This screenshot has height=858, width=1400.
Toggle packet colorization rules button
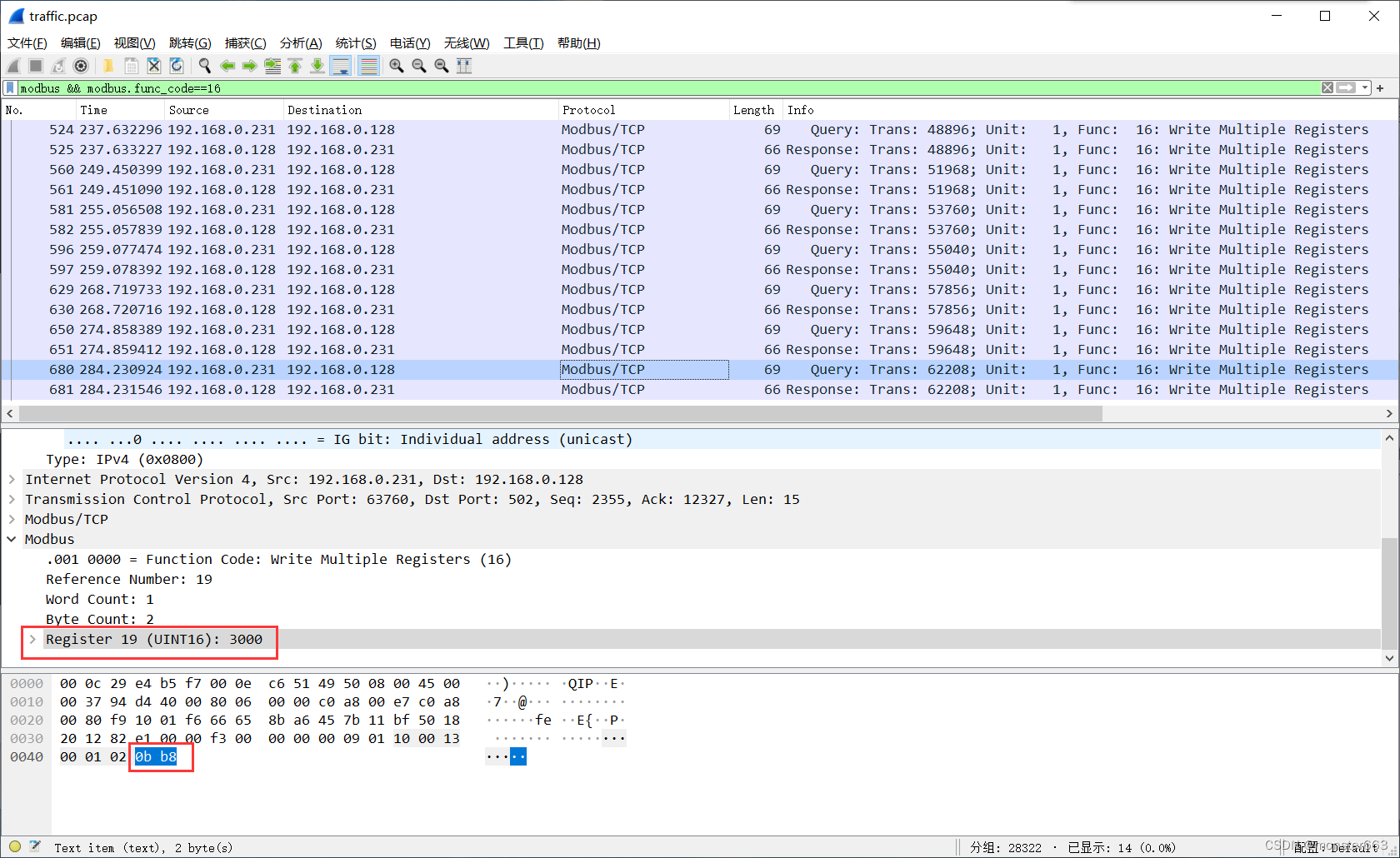tap(368, 66)
